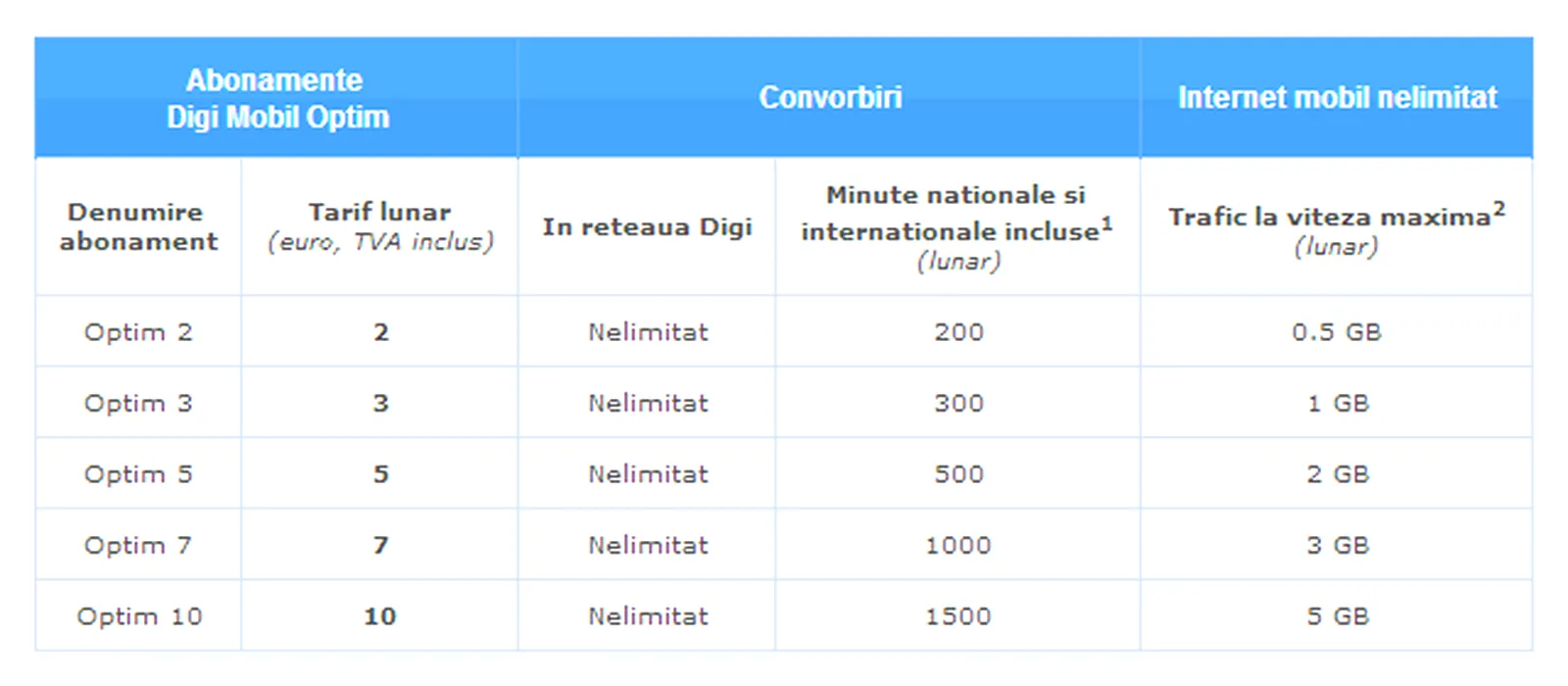Click the "Abonamente Digi Mobil Optim" header
The width and height of the screenshot is (1568, 686).
276,98
